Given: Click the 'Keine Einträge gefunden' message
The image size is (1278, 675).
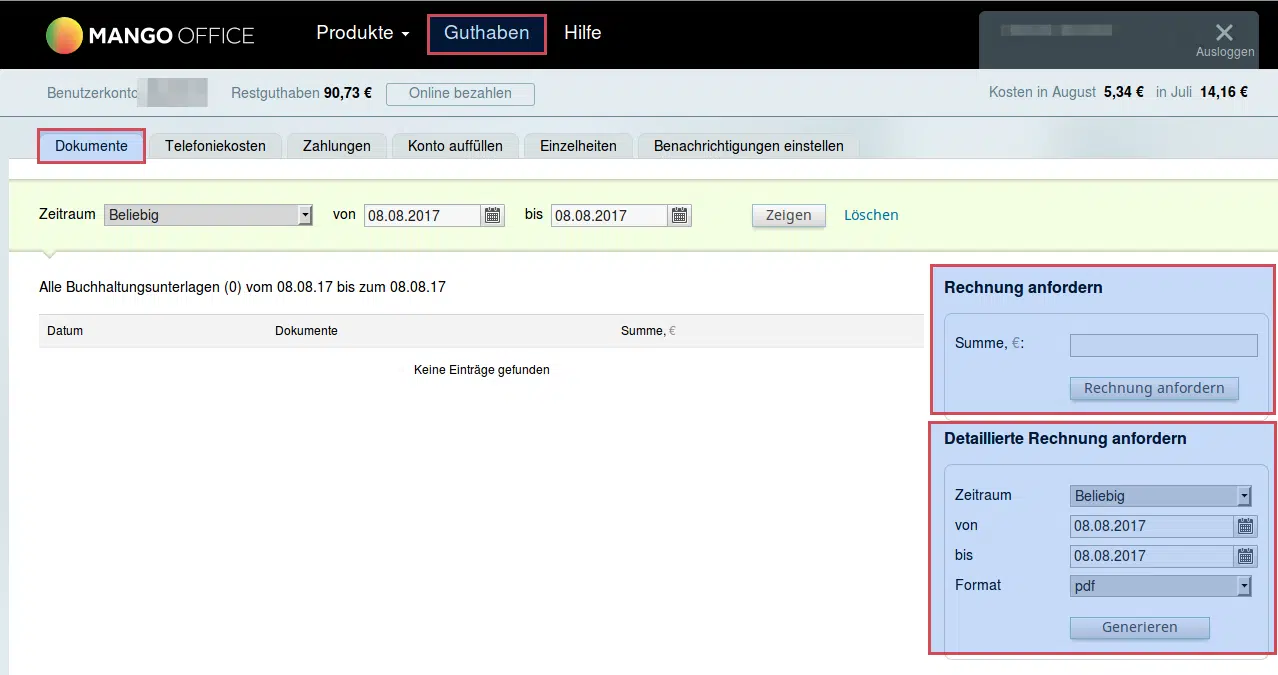Looking at the screenshot, I should pyautogui.click(x=482, y=370).
